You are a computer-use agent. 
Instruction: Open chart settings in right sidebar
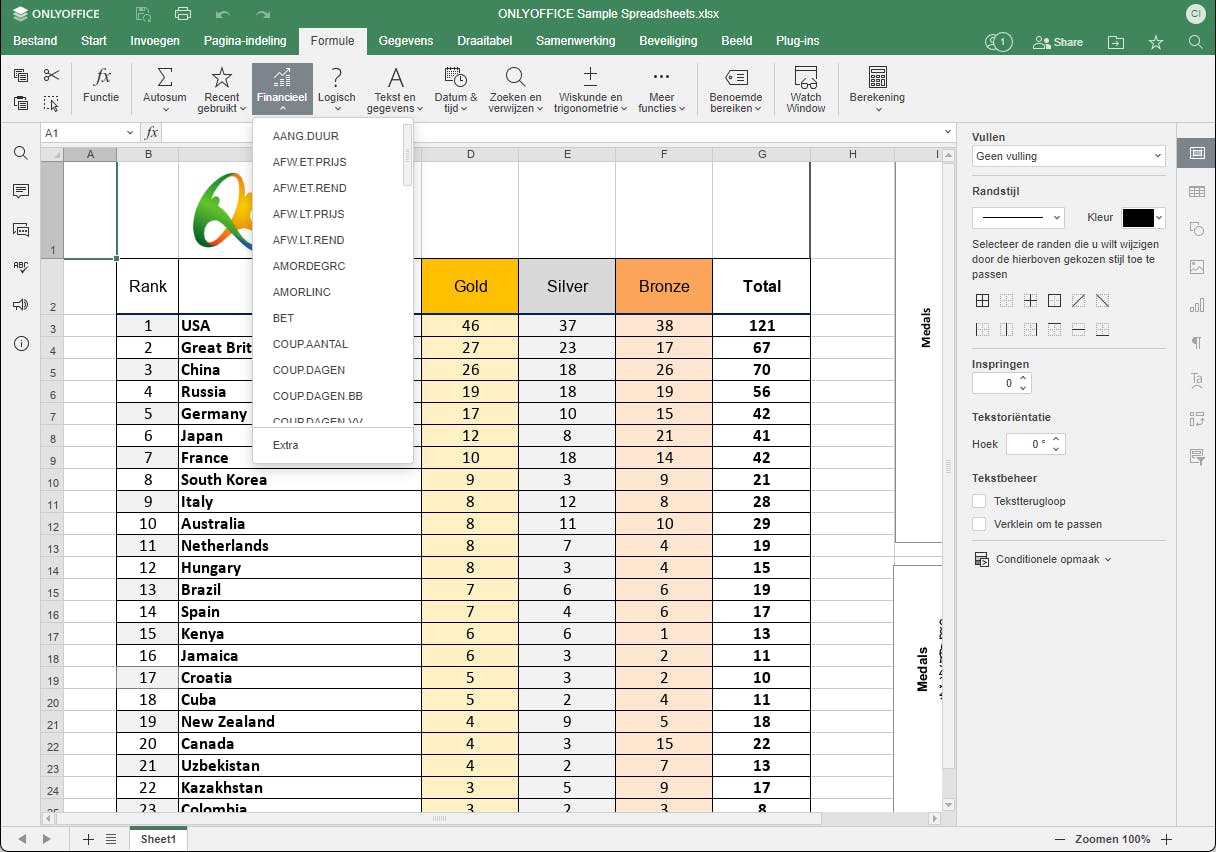(1197, 305)
